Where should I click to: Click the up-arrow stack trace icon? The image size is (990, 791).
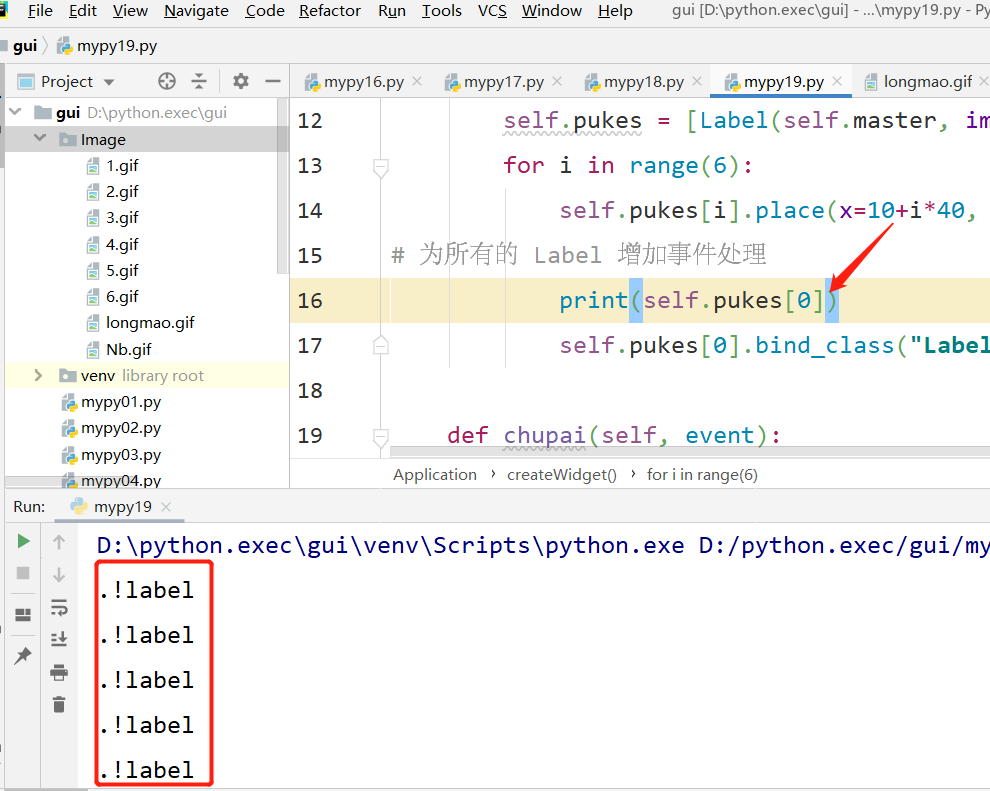(59, 542)
